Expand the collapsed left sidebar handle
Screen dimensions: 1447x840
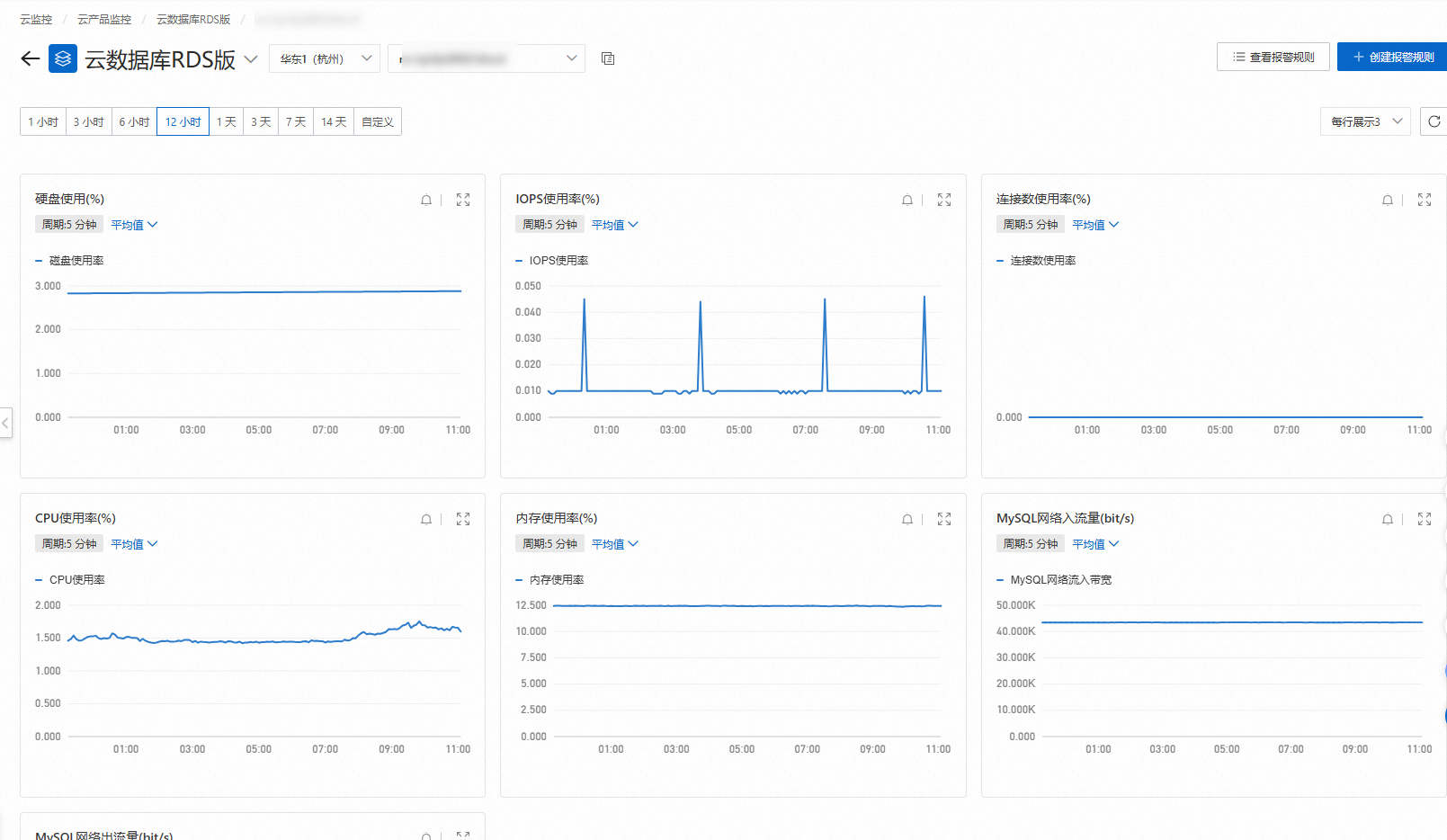pos(5,422)
